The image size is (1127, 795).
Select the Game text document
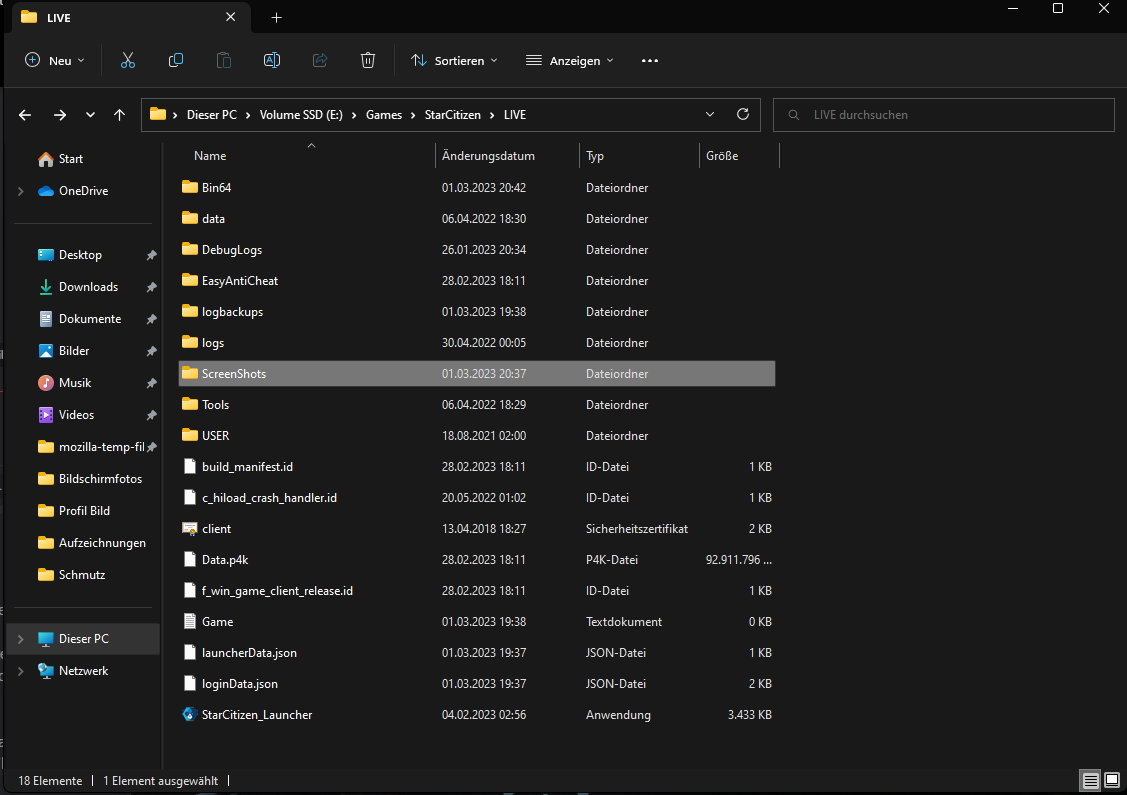477,622
